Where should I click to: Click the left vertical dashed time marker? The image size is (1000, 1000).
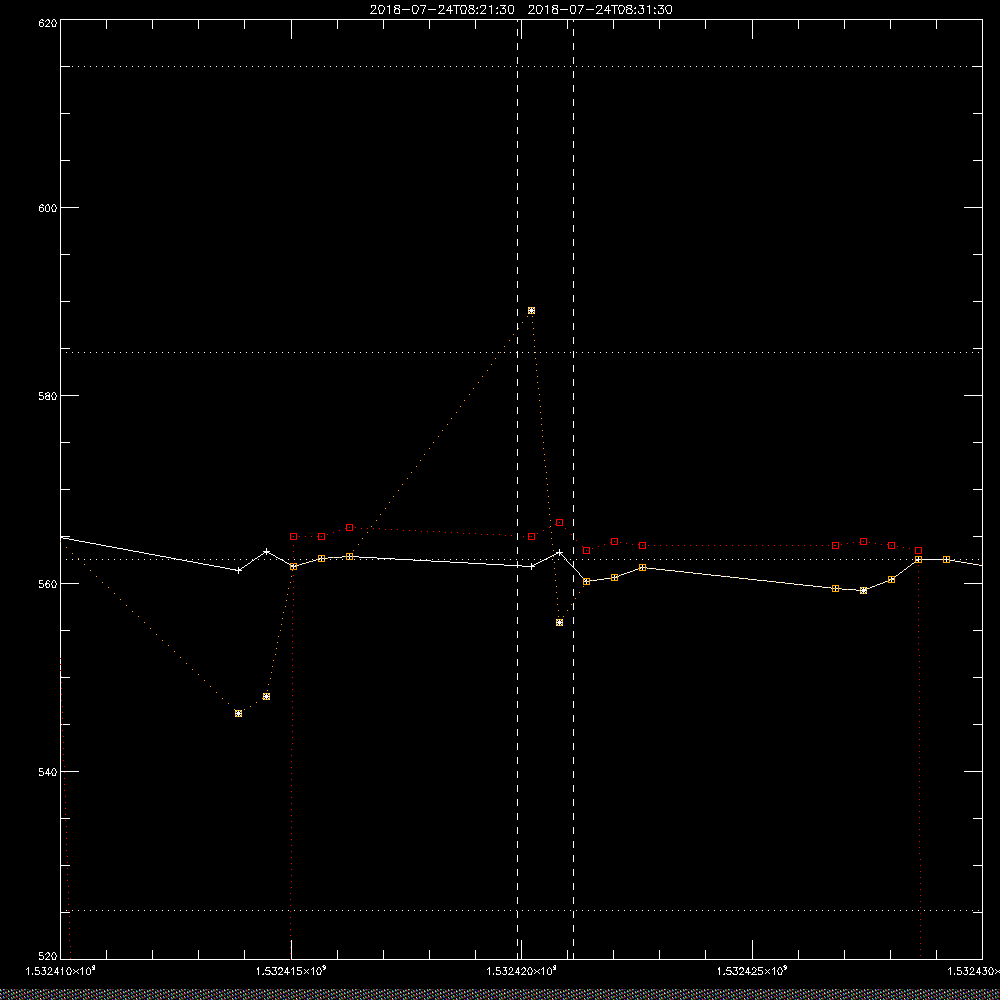point(517,488)
